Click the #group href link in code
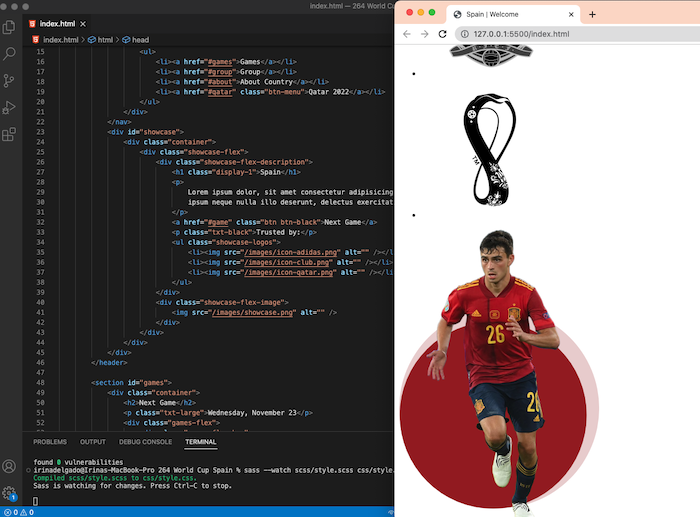This screenshot has height=517, width=700. pyautogui.click(x=220, y=72)
